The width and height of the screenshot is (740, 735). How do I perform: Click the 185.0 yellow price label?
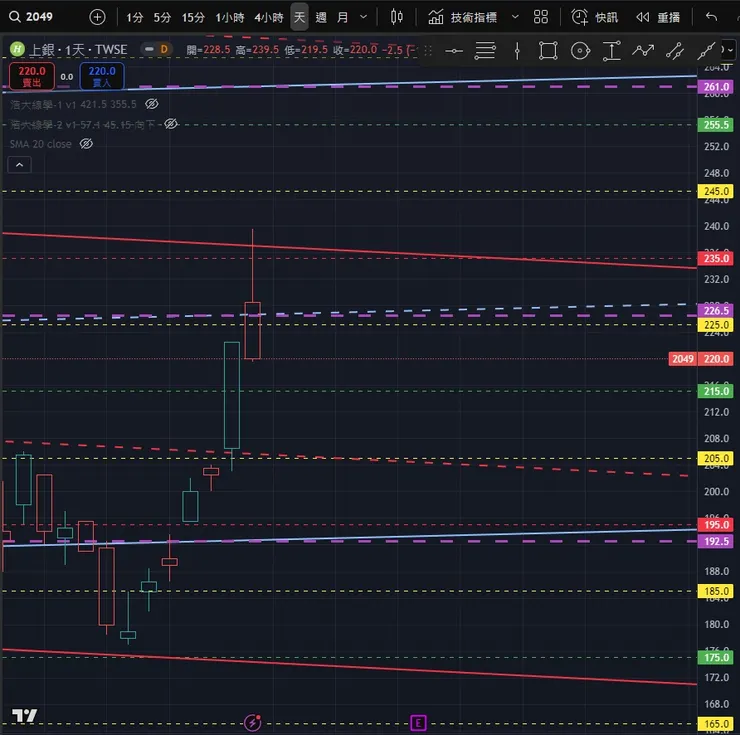coord(715,591)
